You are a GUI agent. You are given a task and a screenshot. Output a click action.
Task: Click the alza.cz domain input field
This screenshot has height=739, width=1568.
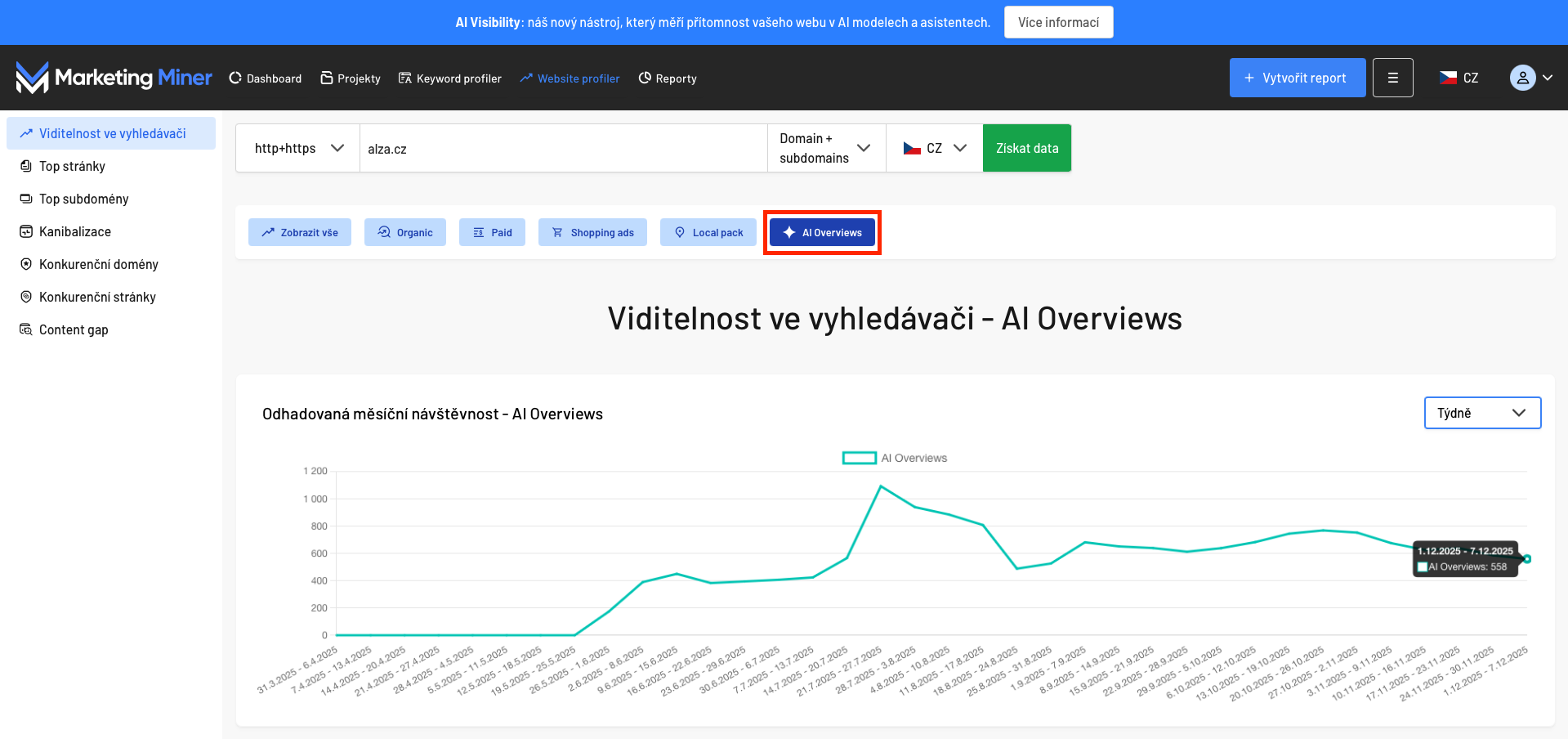pyautogui.click(x=563, y=148)
